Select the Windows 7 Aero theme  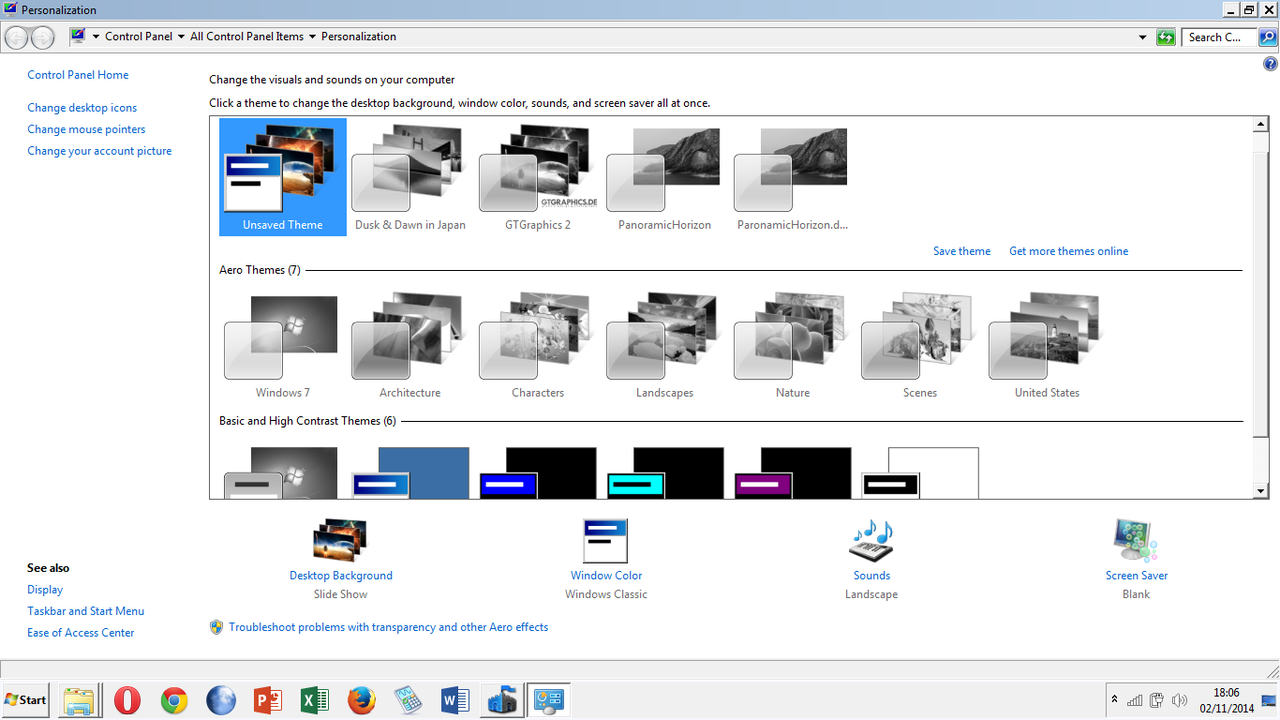pos(283,346)
